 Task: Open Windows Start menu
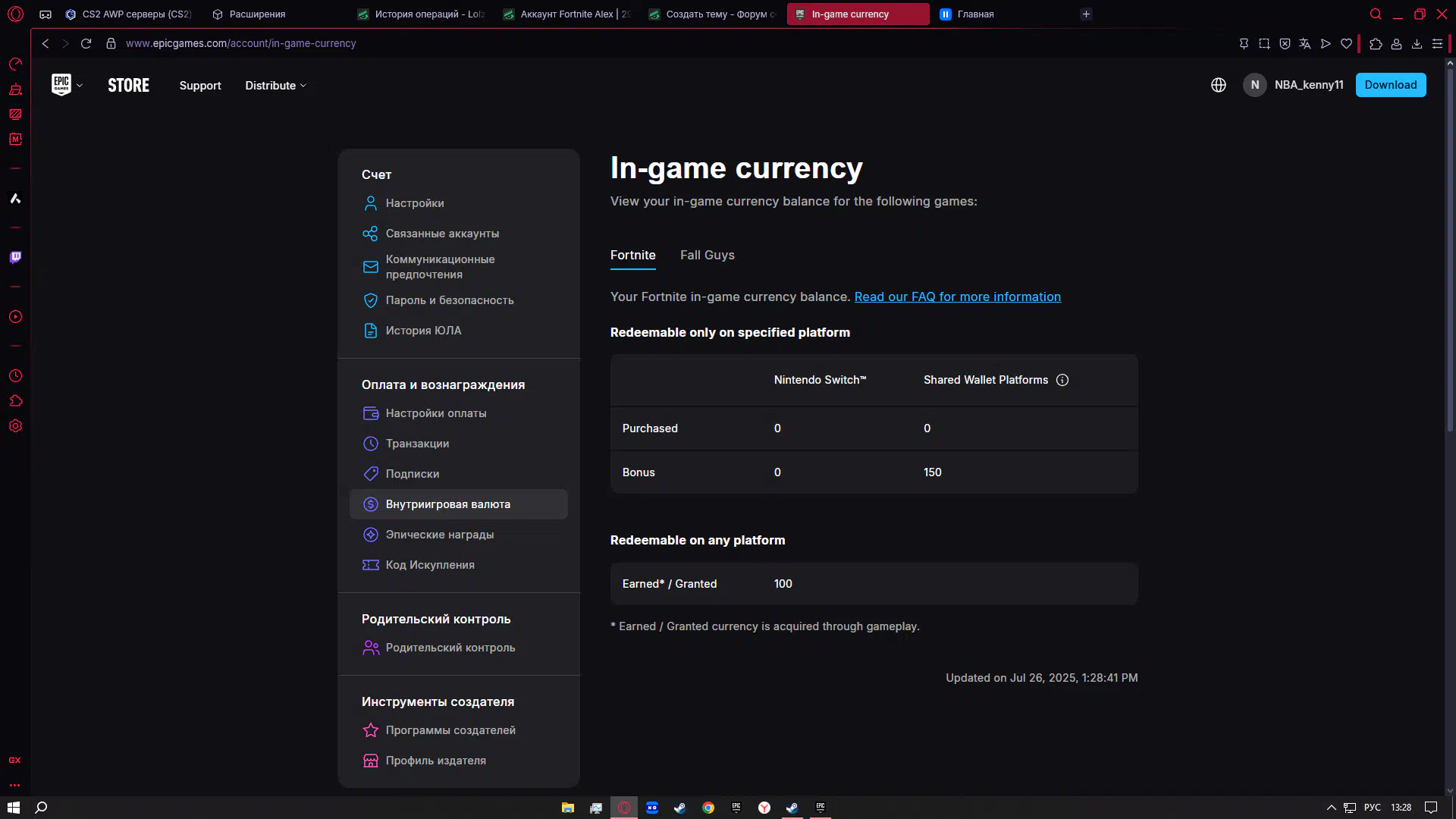pyautogui.click(x=14, y=808)
